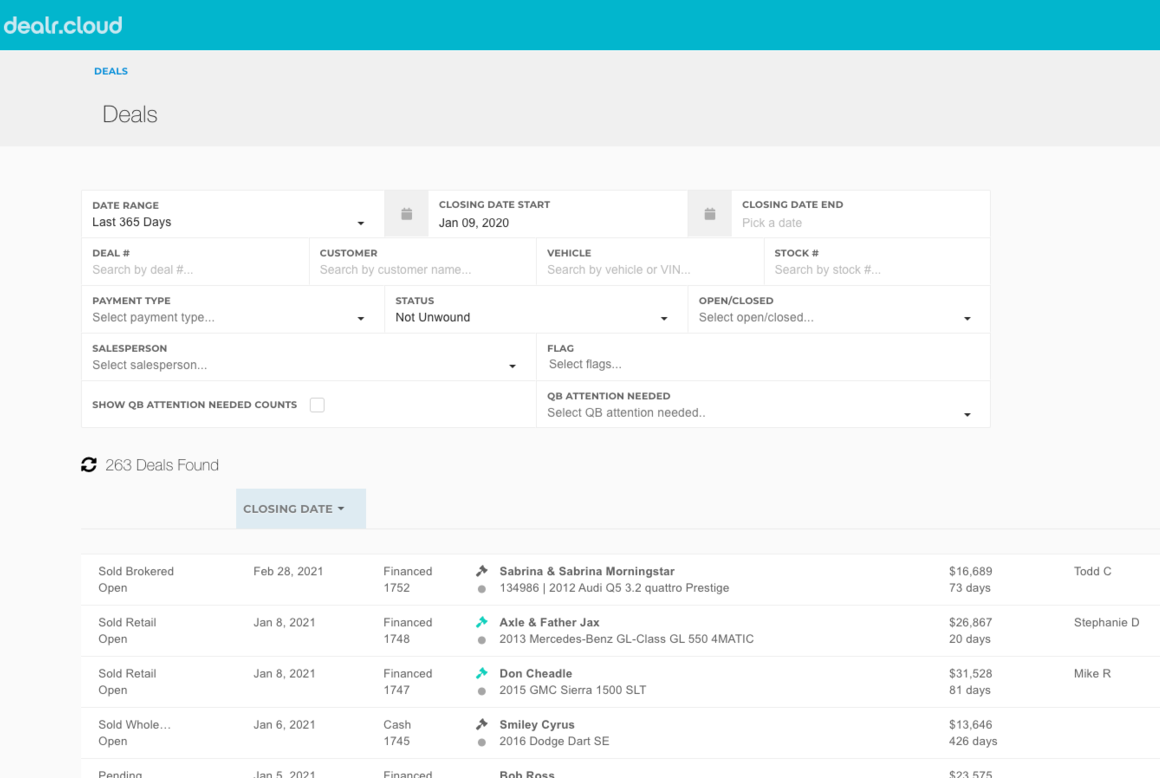Click the dealr.cloud logo
Viewport: 1160px width, 778px height.
(63, 25)
